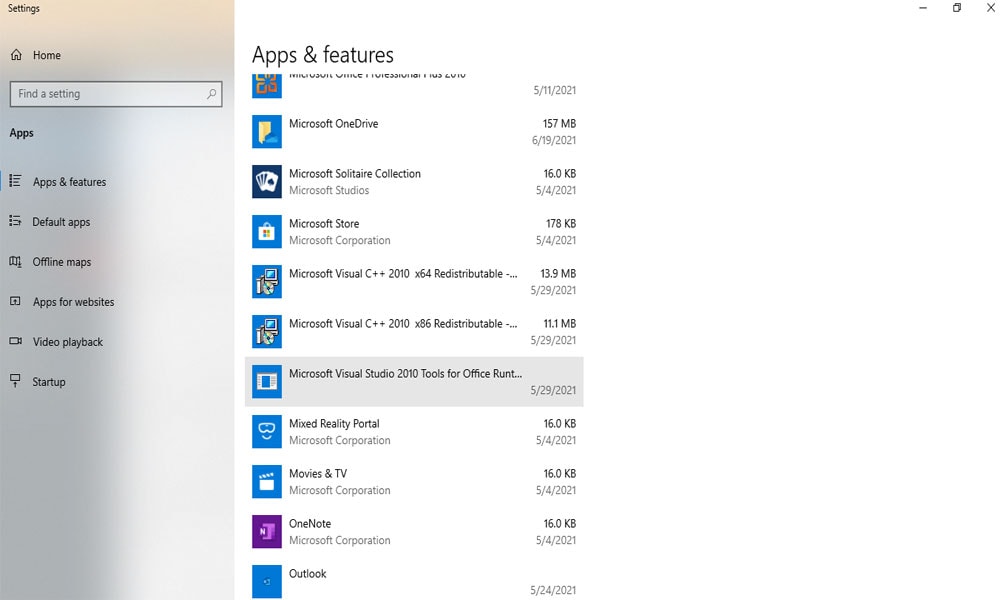Select the OneNote app name
This screenshot has width=1000, height=600.
click(x=310, y=523)
